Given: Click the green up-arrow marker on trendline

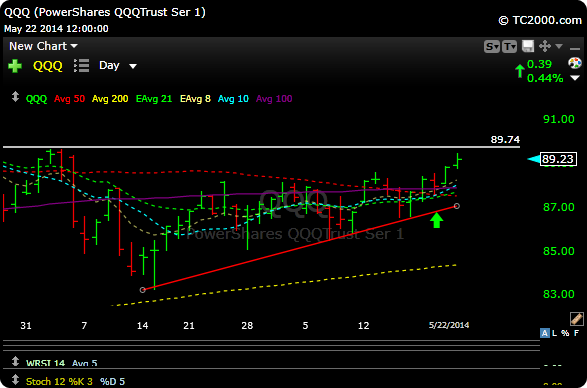Looking at the screenshot, I should [436, 220].
